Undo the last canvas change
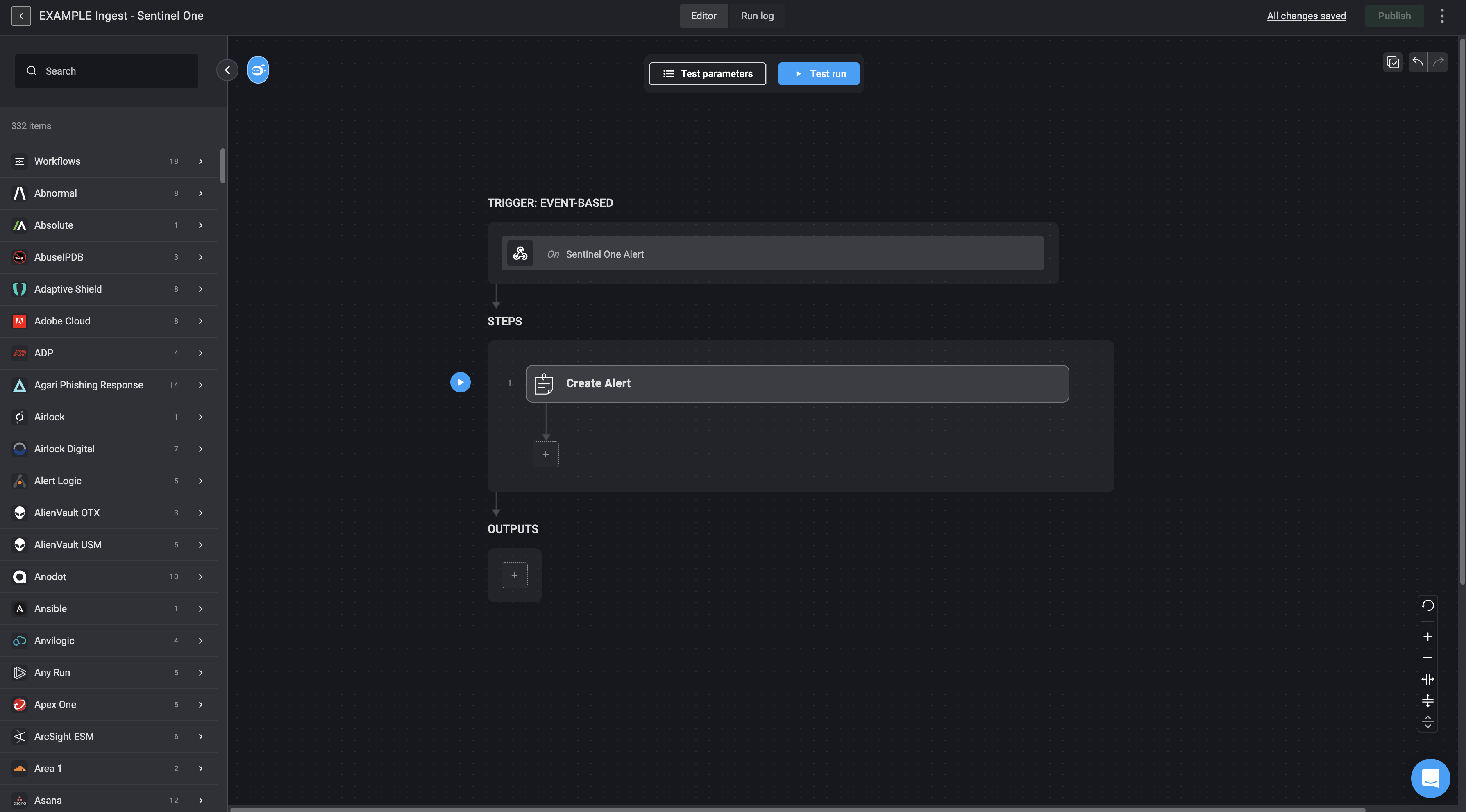1466x812 pixels. point(1418,62)
